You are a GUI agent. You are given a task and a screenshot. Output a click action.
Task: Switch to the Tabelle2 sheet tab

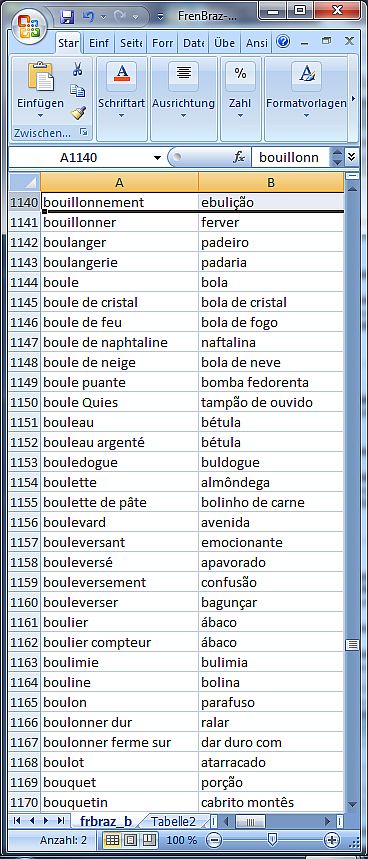(173, 821)
